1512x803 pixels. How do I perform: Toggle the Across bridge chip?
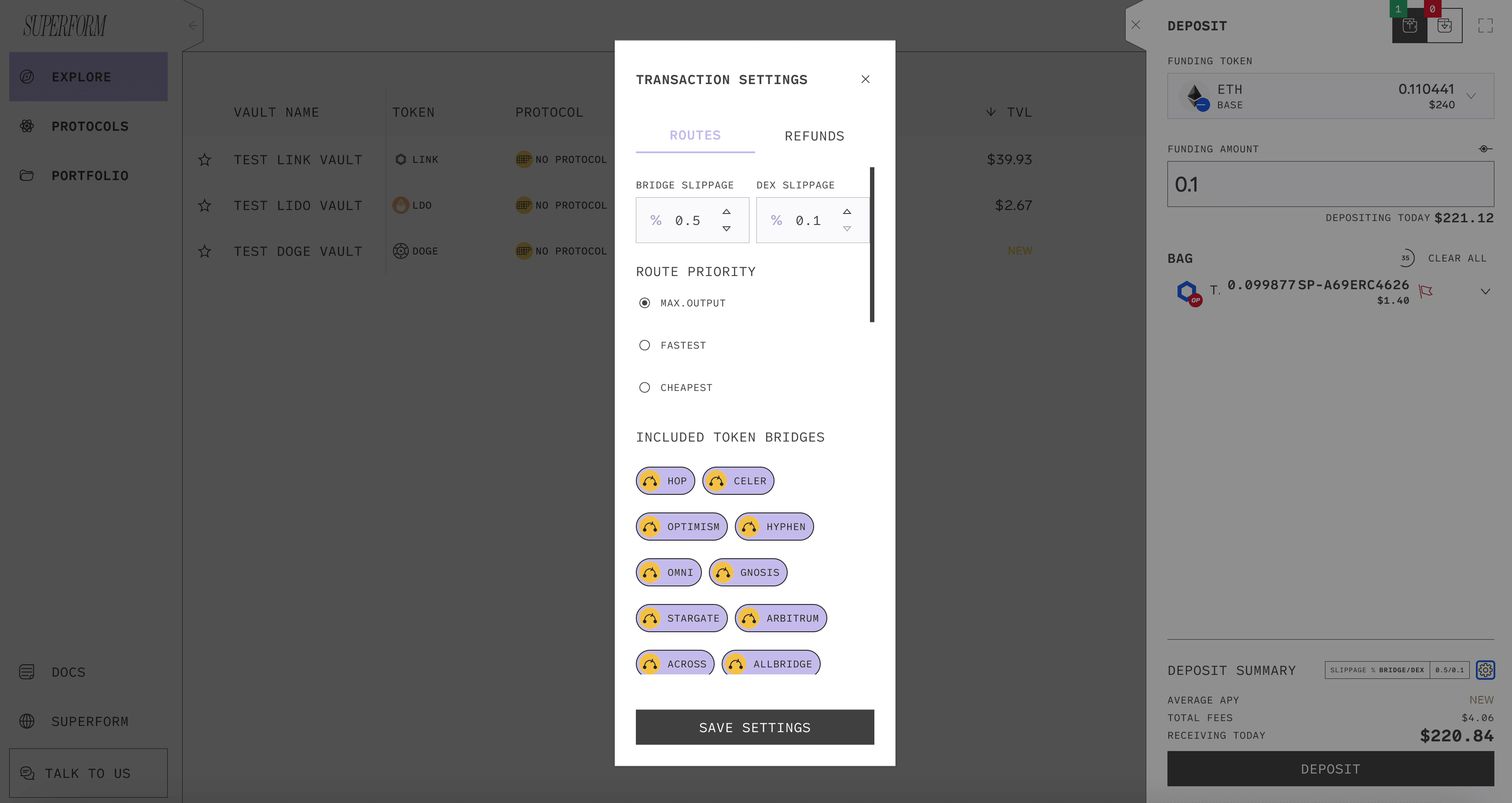click(x=675, y=663)
